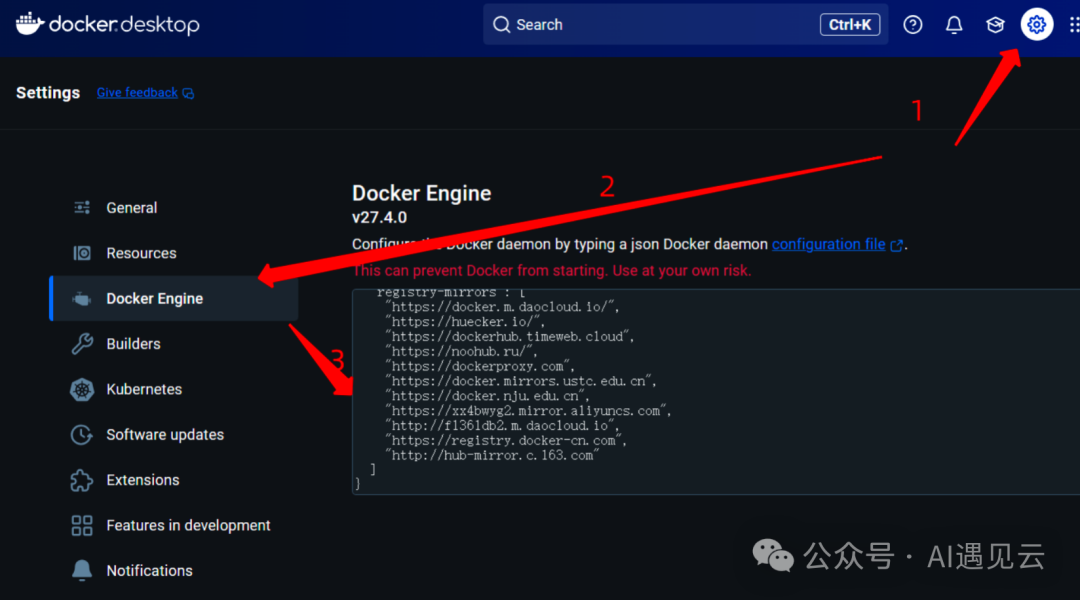Viewport: 1080px width, 600px height.
Task: Click the Docker Engine page heading
Action: coord(422,194)
